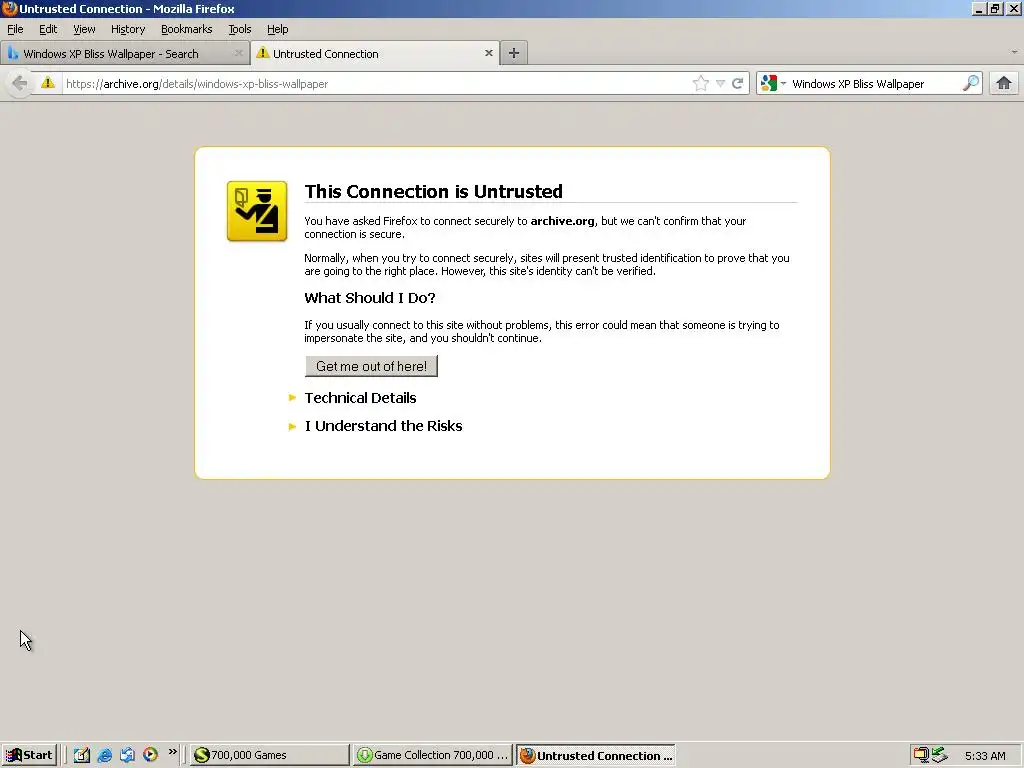1024x768 pixels.
Task: Open the View menu
Action: (x=84, y=29)
